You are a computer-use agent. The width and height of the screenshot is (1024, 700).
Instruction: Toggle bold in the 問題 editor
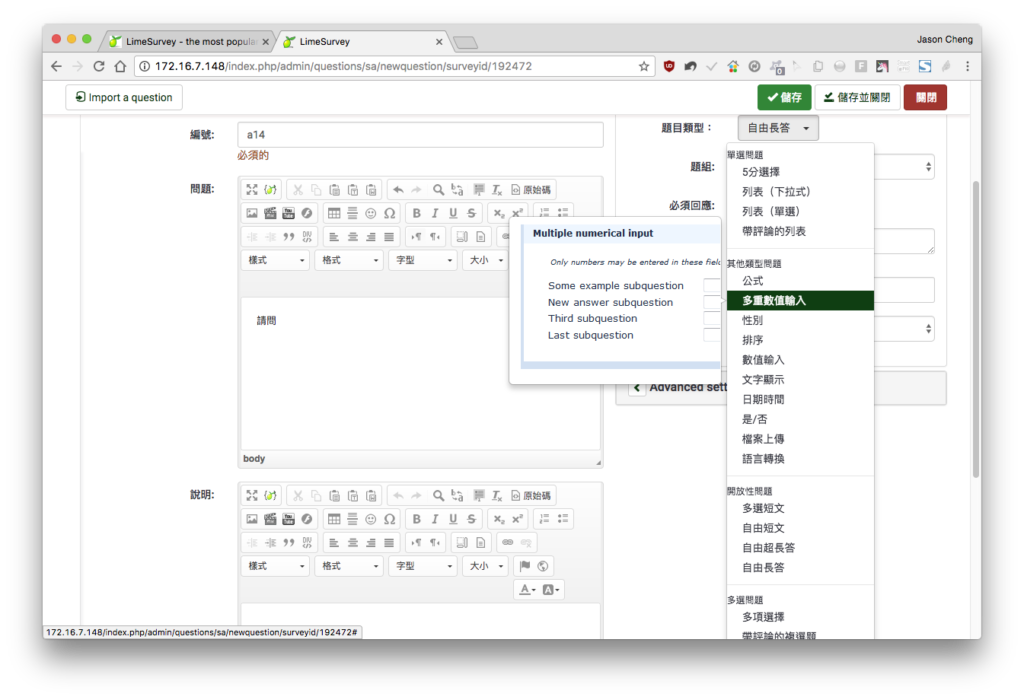(x=417, y=214)
